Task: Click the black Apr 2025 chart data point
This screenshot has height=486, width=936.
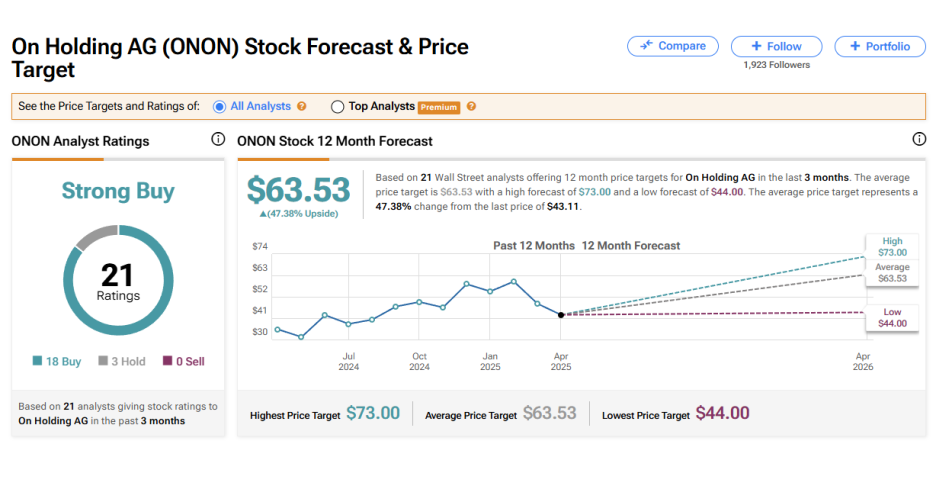Action: [561, 315]
